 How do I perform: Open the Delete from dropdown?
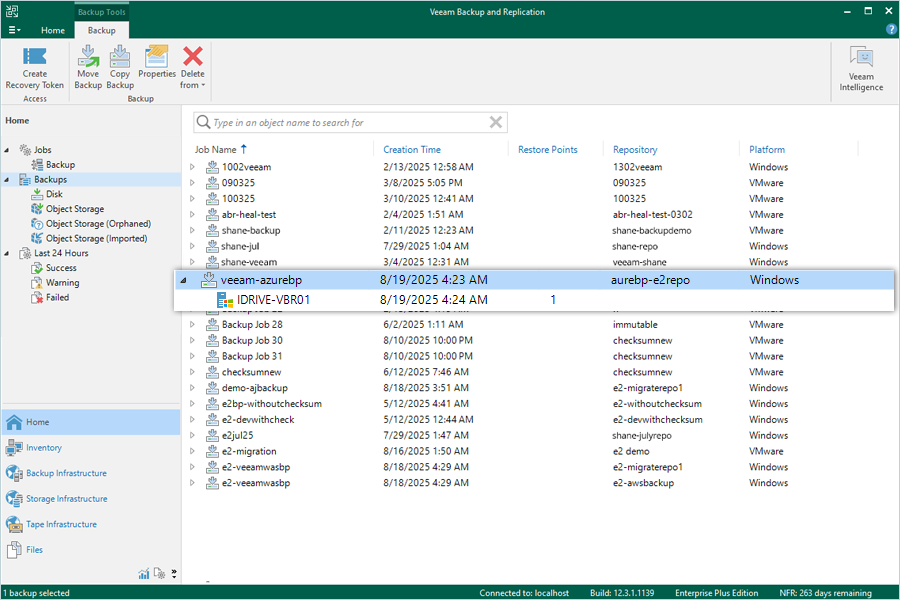(x=192, y=68)
